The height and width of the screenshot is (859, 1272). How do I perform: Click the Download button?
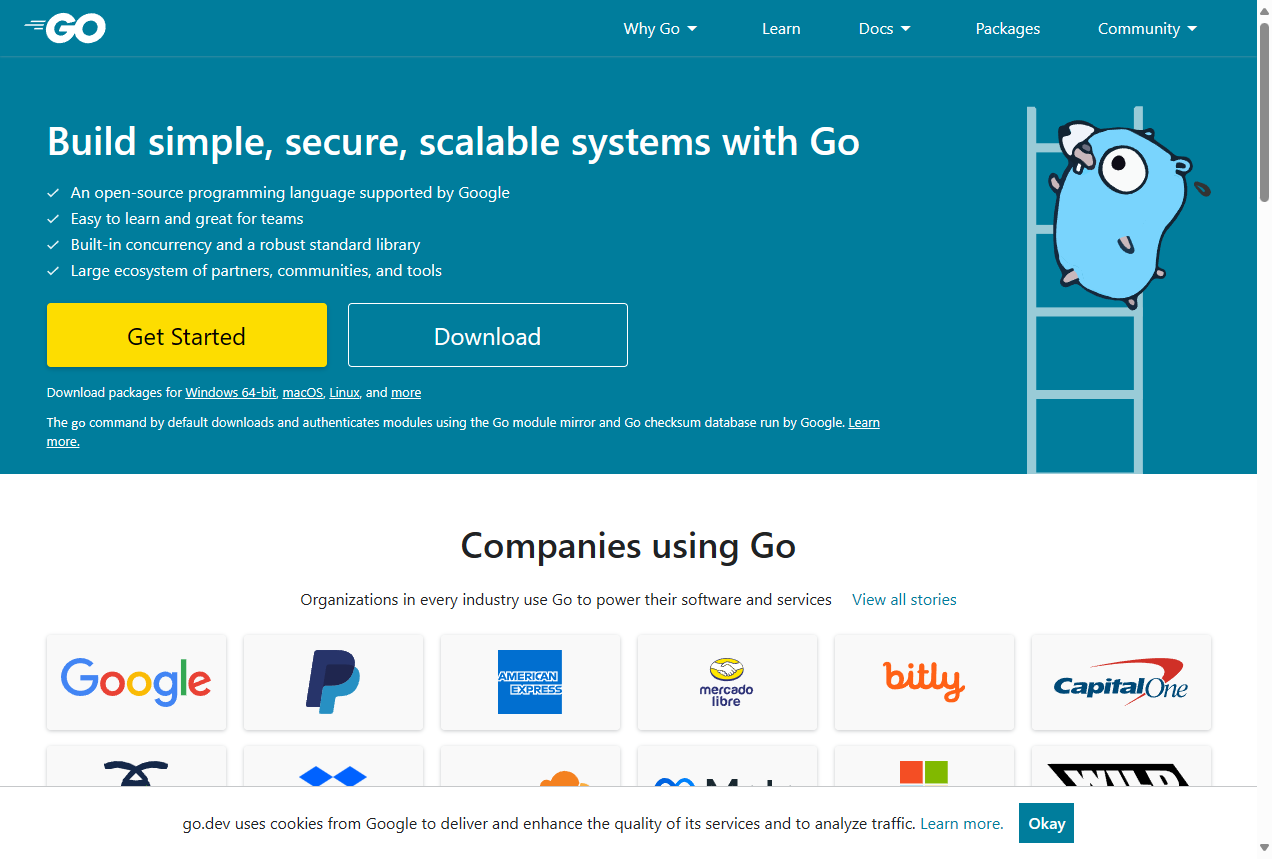[488, 335]
